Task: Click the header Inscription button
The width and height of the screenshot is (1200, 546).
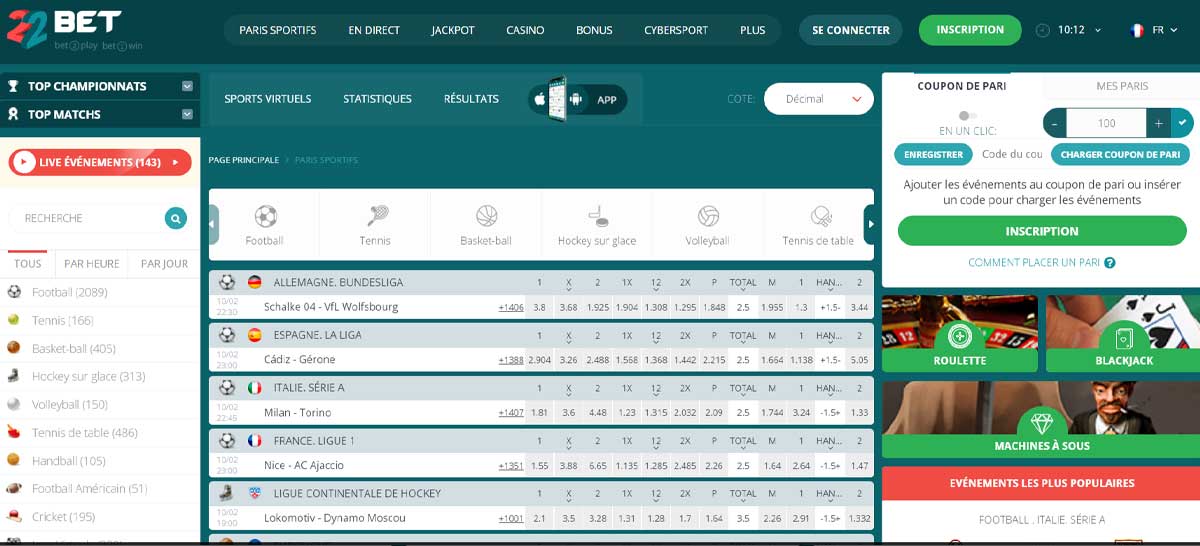Action: coord(970,30)
